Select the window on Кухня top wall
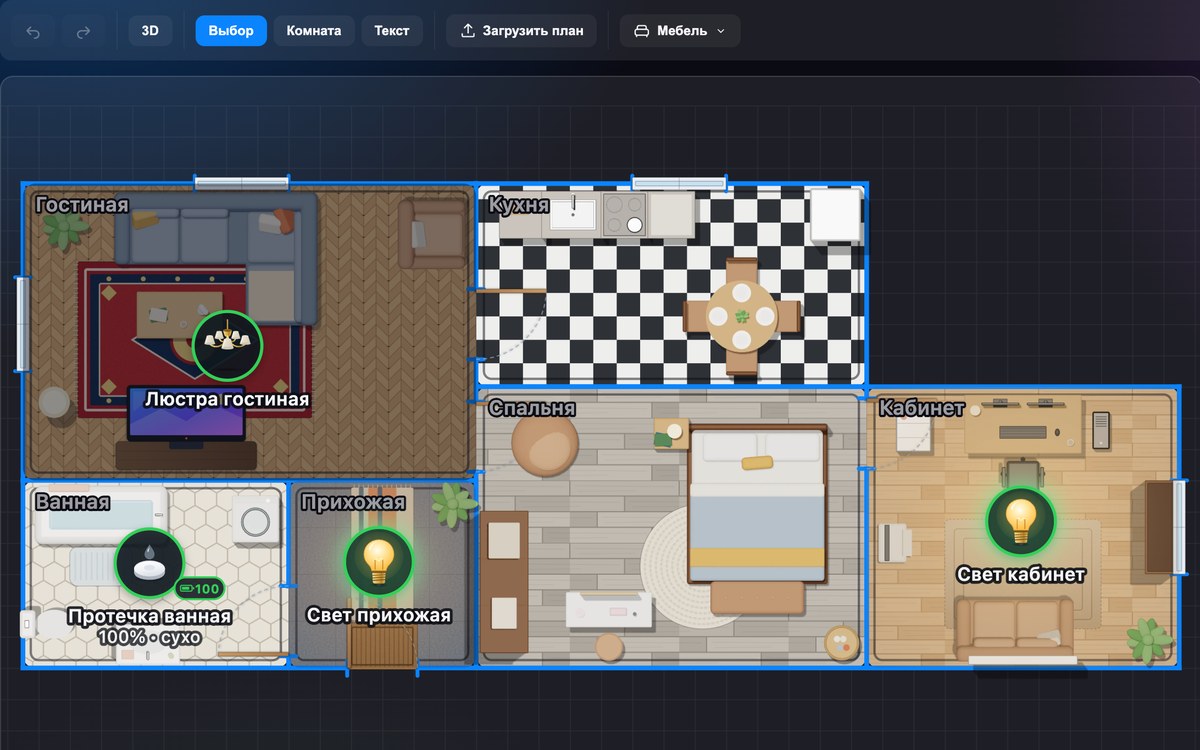Image resolution: width=1200 pixels, height=750 pixels. click(x=679, y=183)
